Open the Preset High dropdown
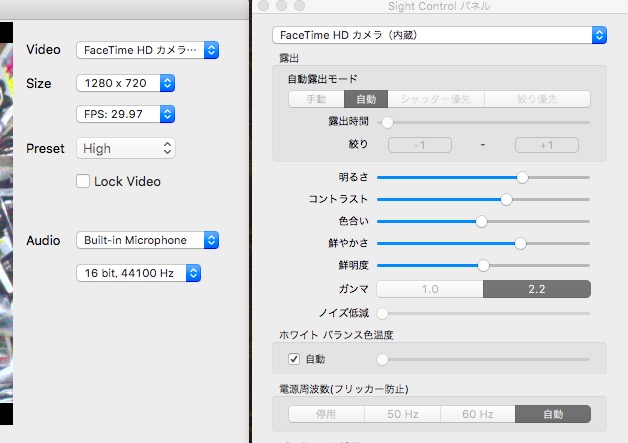The width and height of the screenshot is (628, 443). click(126, 148)
